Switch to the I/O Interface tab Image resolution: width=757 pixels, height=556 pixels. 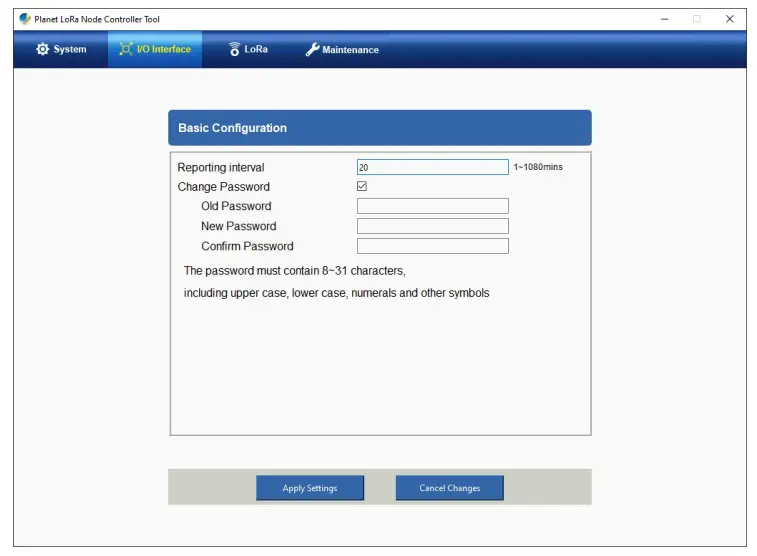coord(155,49)
